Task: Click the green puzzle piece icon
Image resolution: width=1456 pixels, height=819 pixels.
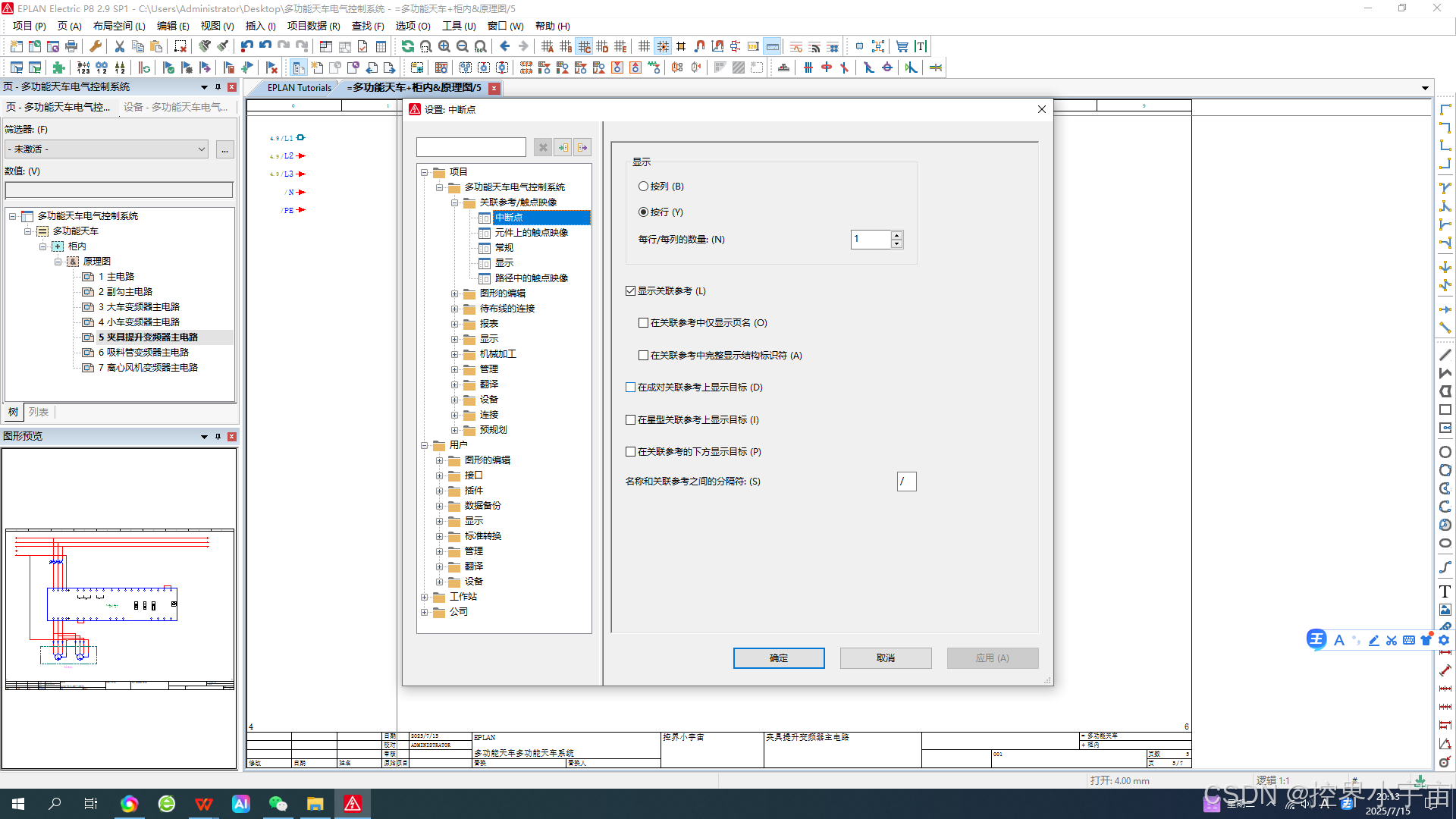Action: [x=59, y=67]
